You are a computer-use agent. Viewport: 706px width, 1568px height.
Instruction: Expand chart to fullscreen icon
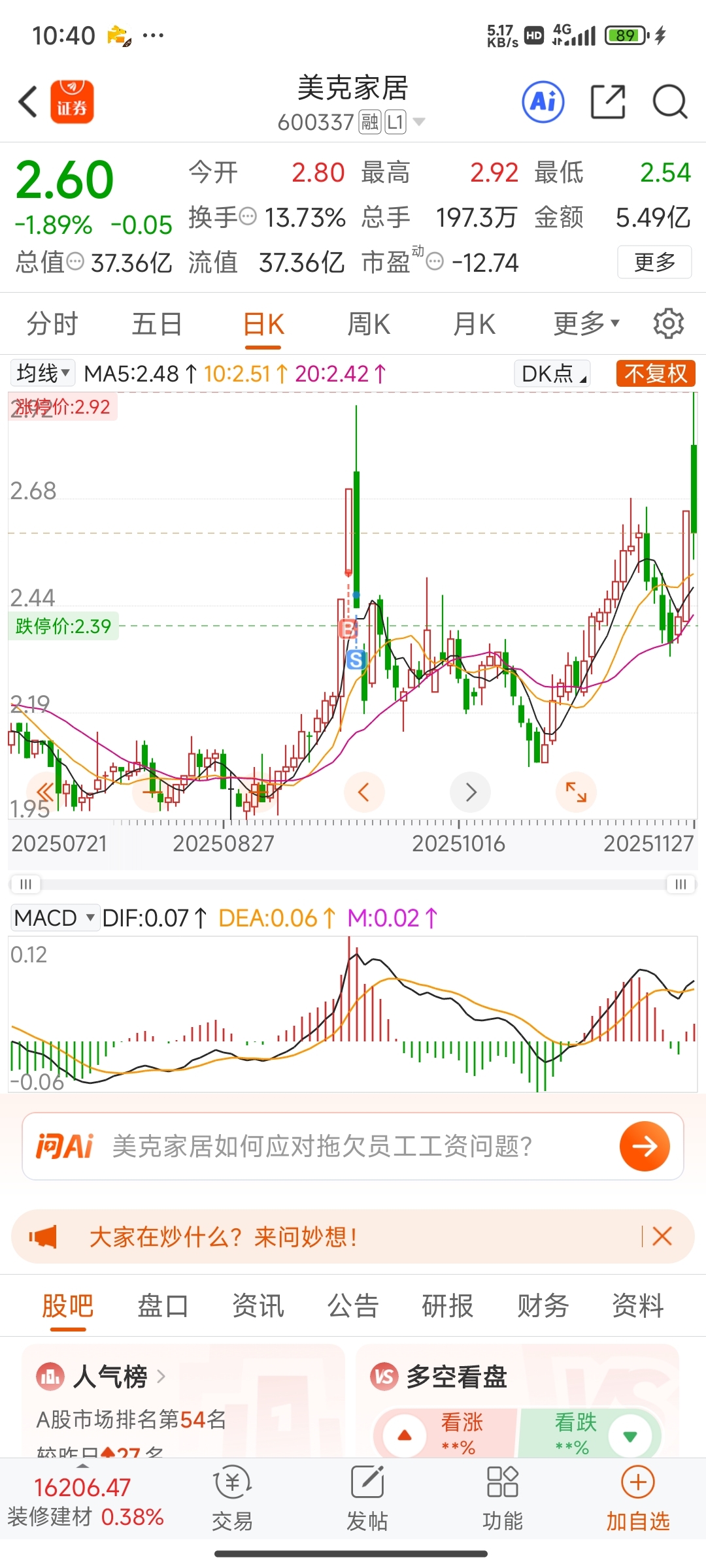pyautogui.click(x=576, y=792)
